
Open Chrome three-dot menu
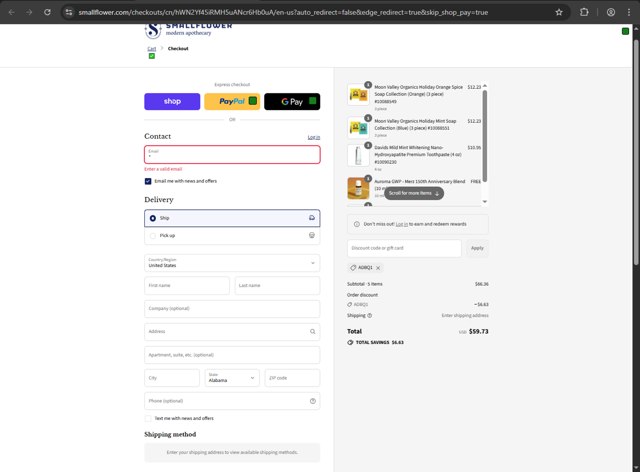click(x=629, y=12)
